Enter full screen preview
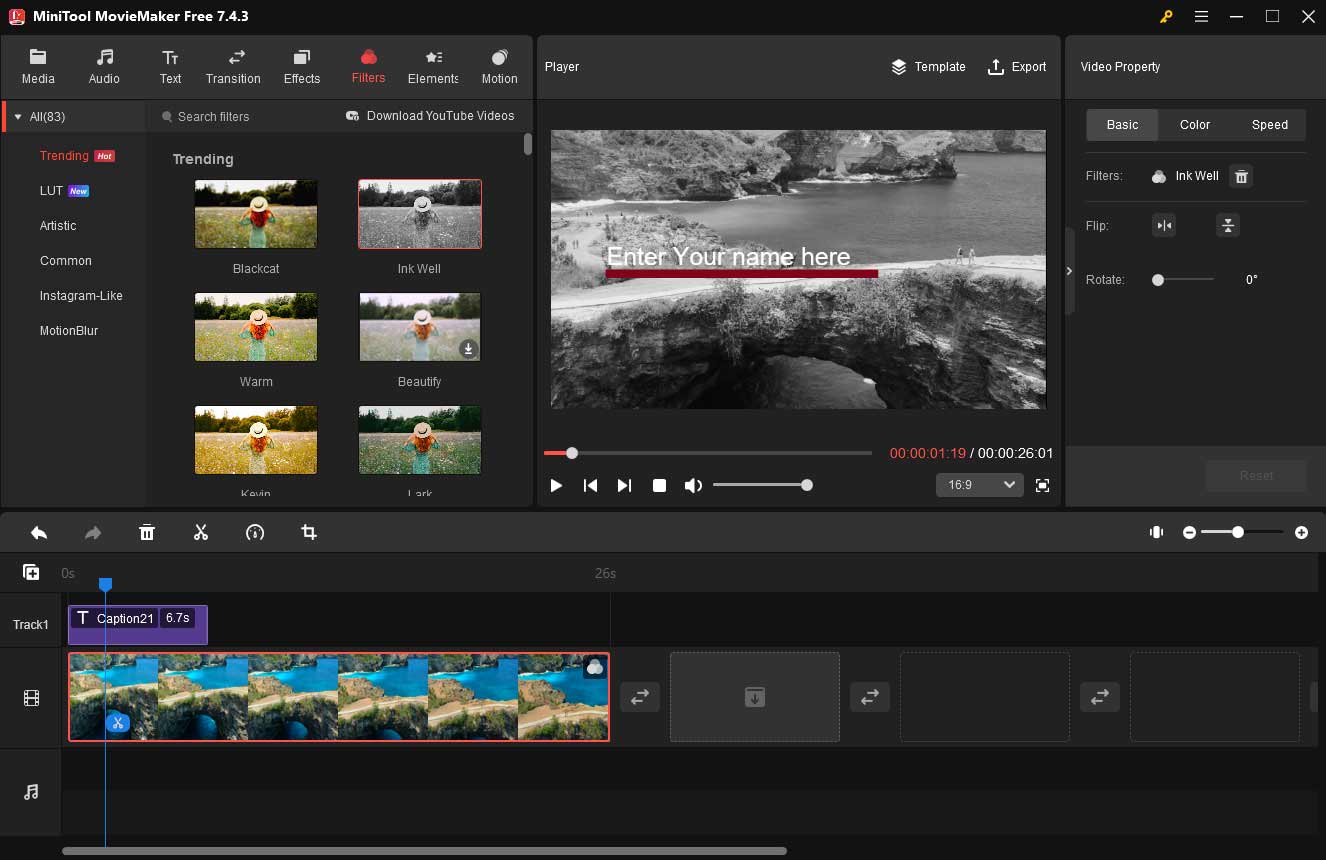Image resolution: width=1326 pixels, height=860 pixels. pos(1042,485)
